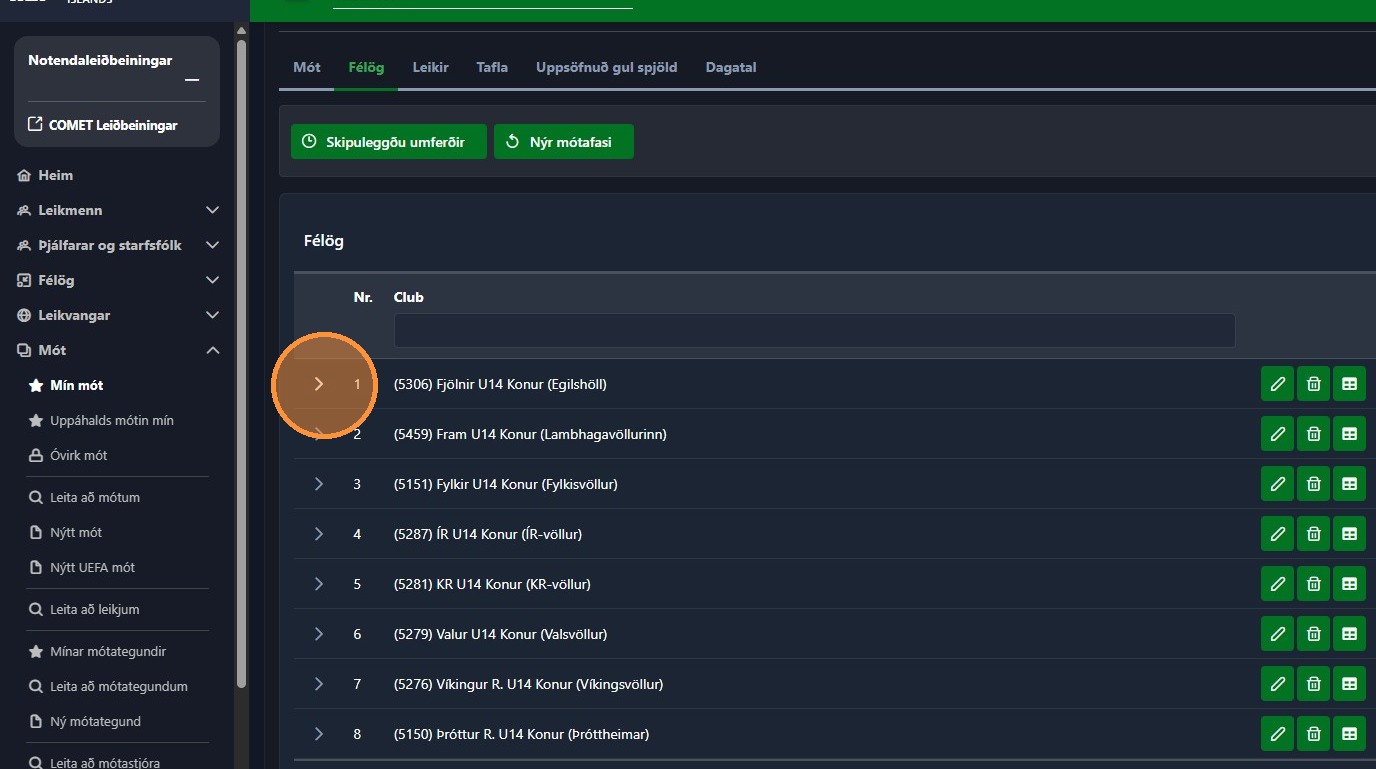Open the Leikir tab

click(430, 67)
